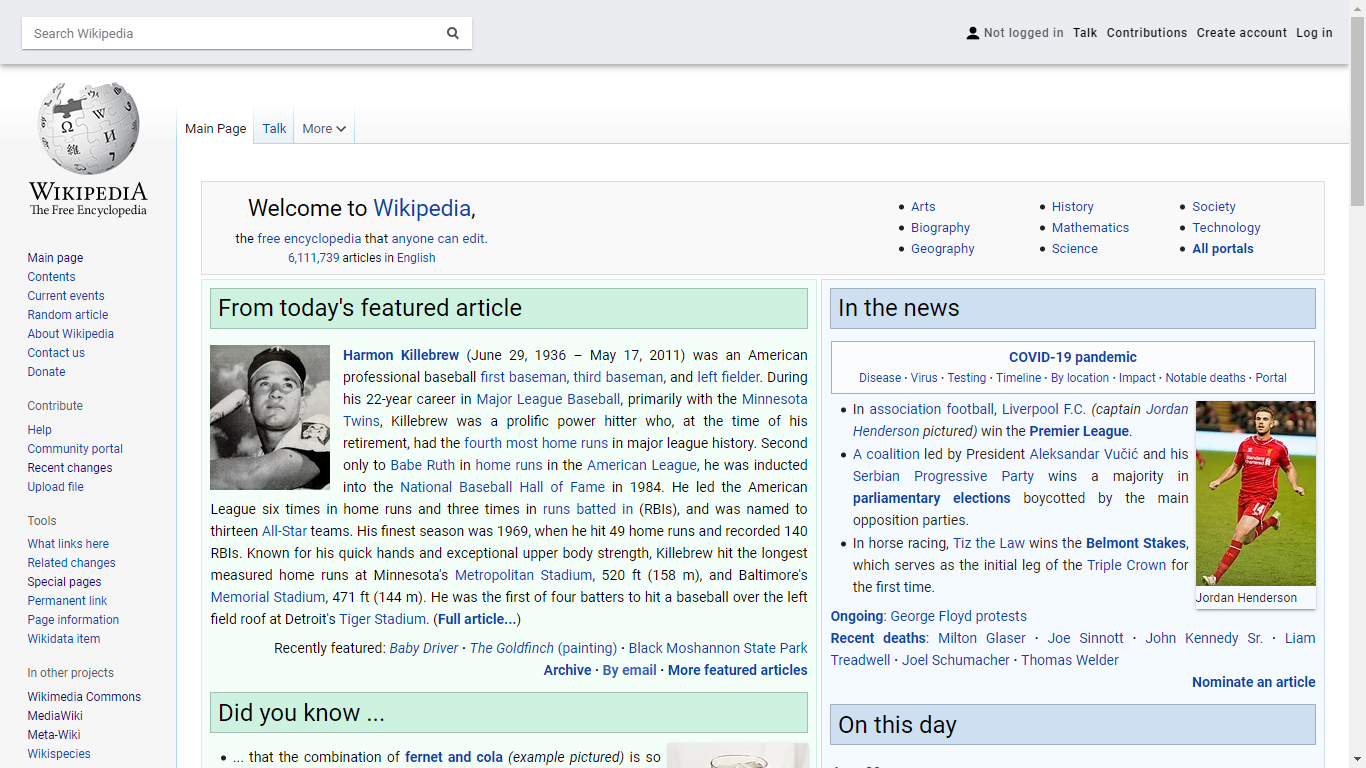Select the Main Page tab

(x=215, y=128)
